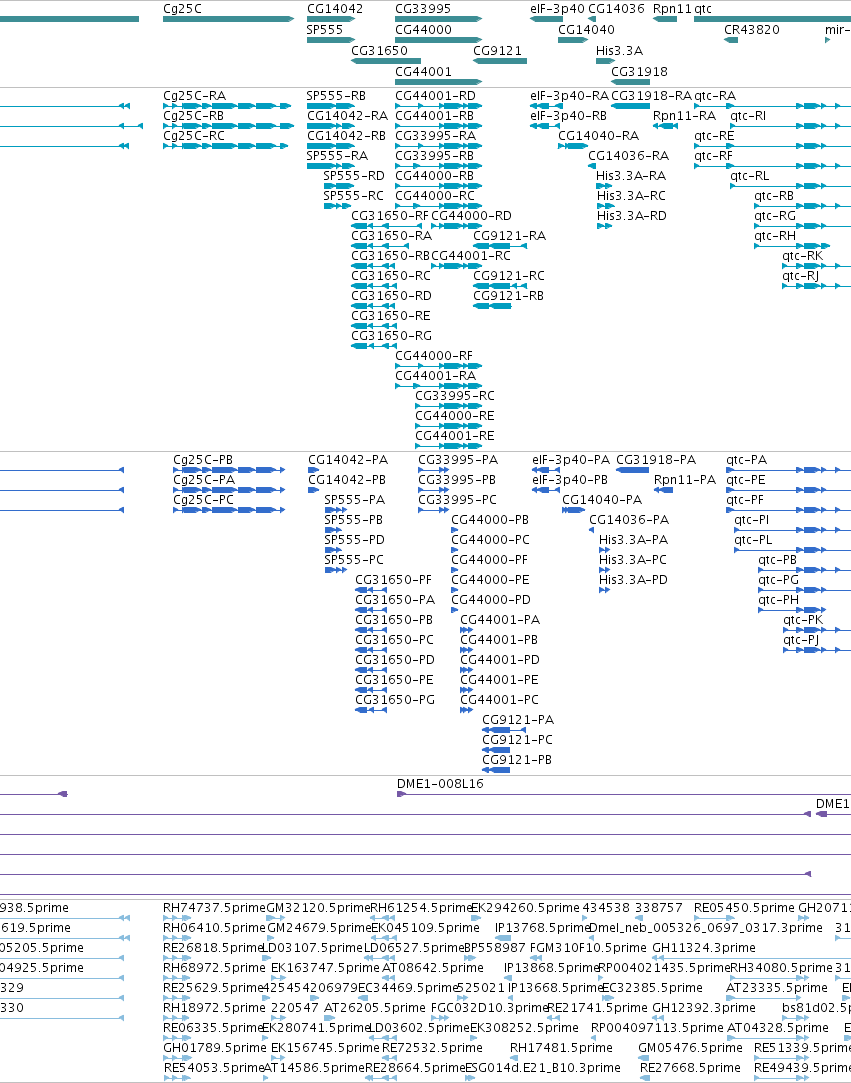851x1083 pixels.
Task: Select the CG31650-PG protein label
Action: [395, 700]
